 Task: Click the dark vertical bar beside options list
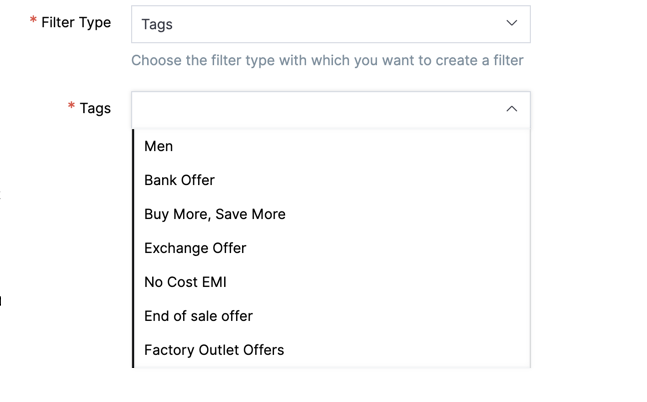[x=134, y=248]
